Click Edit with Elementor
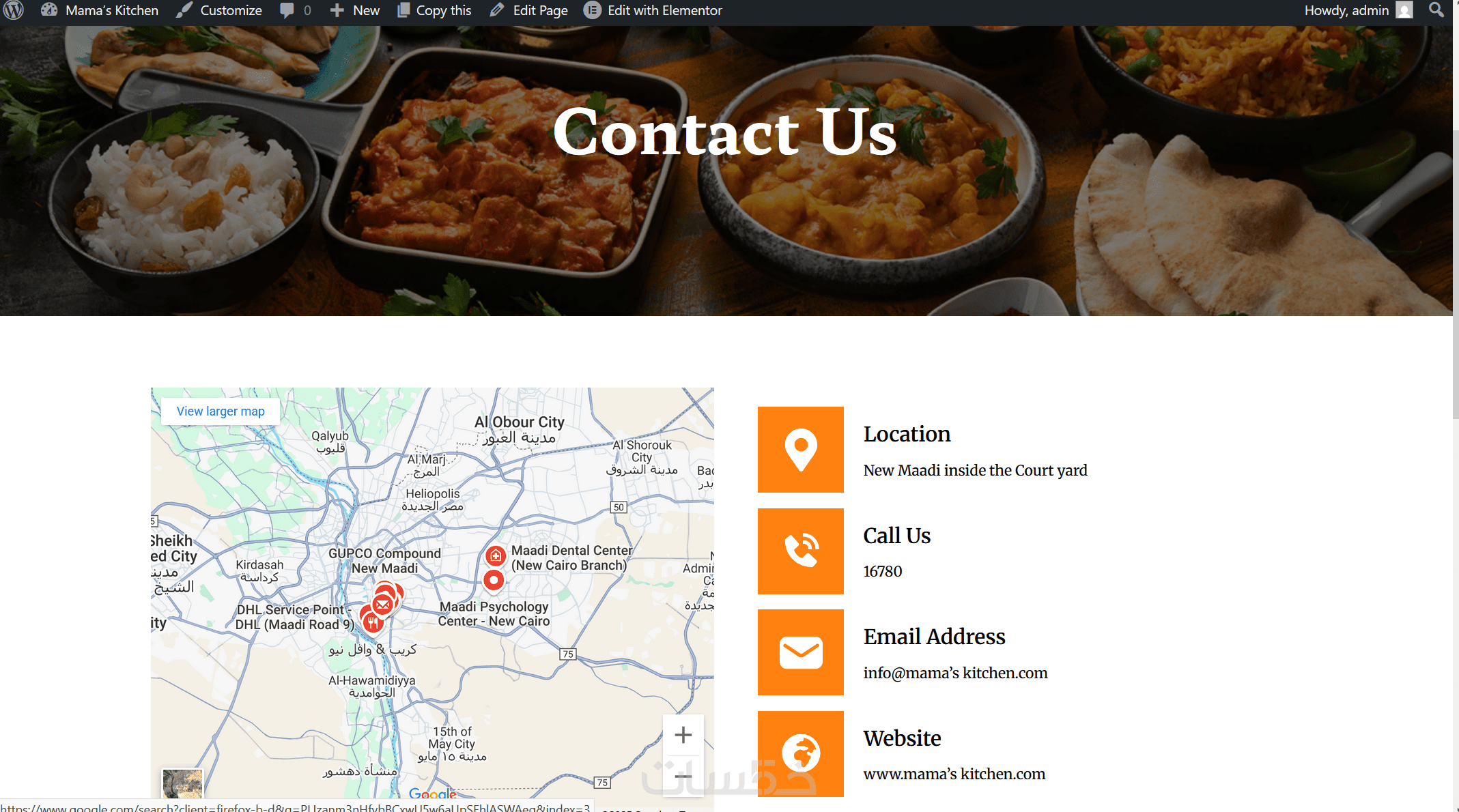The image size is (1459, 812). [x=653, y=10]
